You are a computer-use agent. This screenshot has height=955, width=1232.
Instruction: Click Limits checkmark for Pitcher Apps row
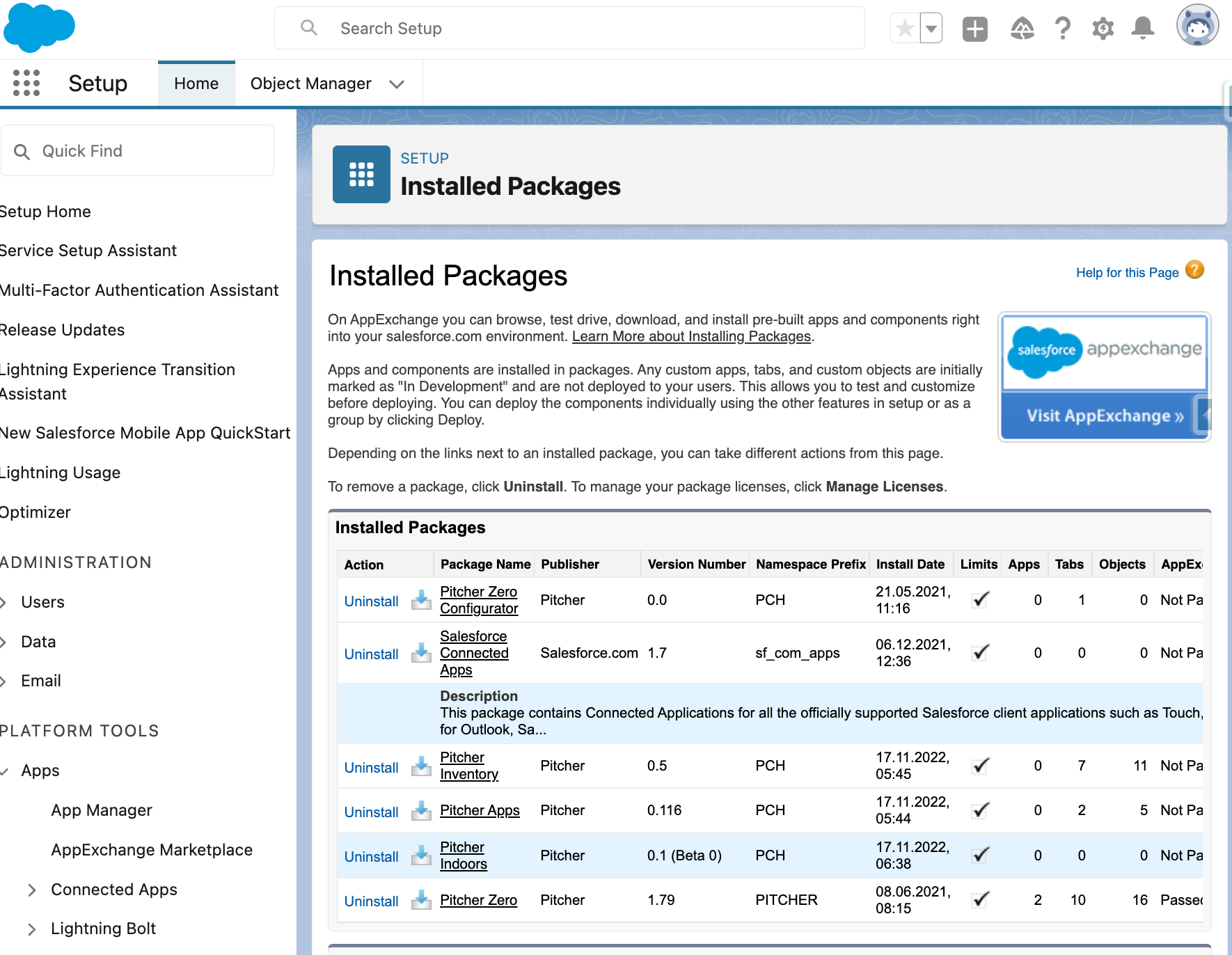(980, 810)
